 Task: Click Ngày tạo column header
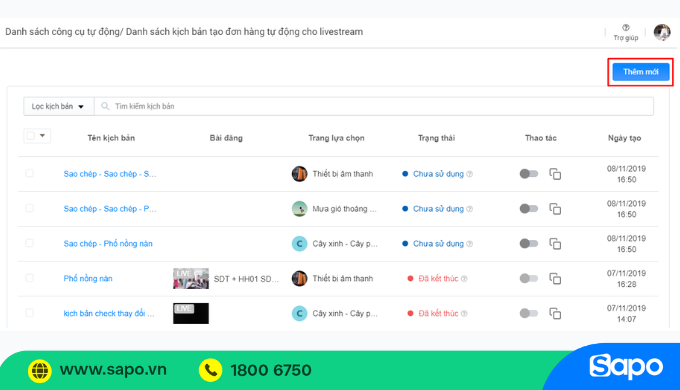pos(624,138)
